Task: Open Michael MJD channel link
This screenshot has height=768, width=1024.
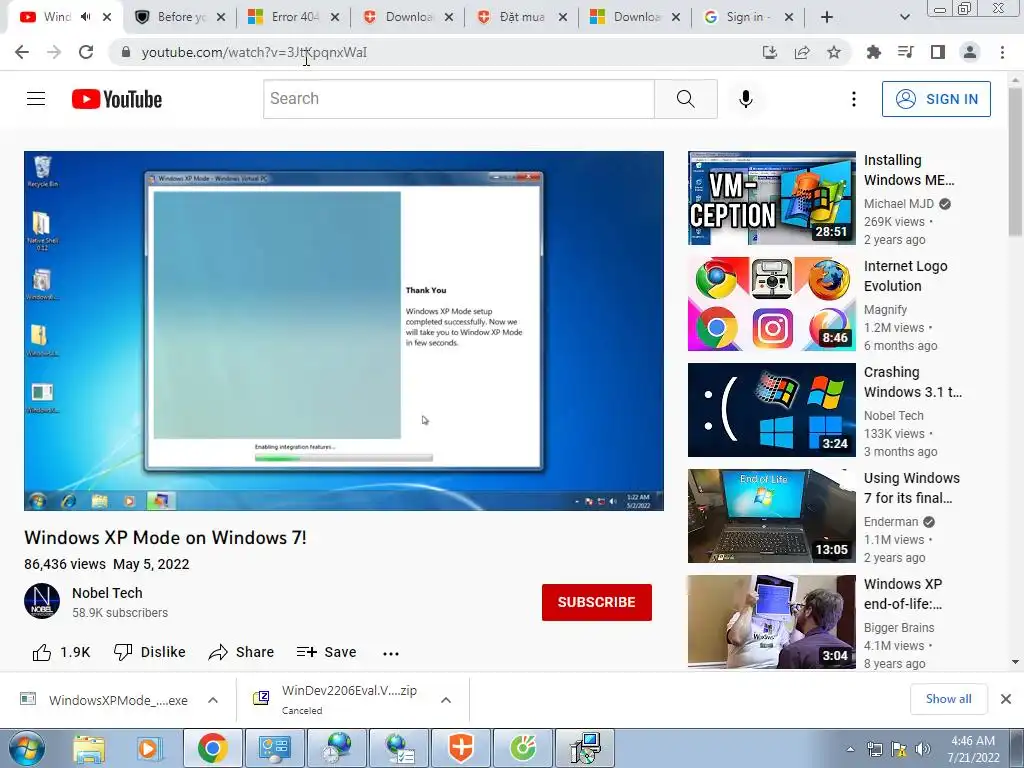Action: coord(899,204)
